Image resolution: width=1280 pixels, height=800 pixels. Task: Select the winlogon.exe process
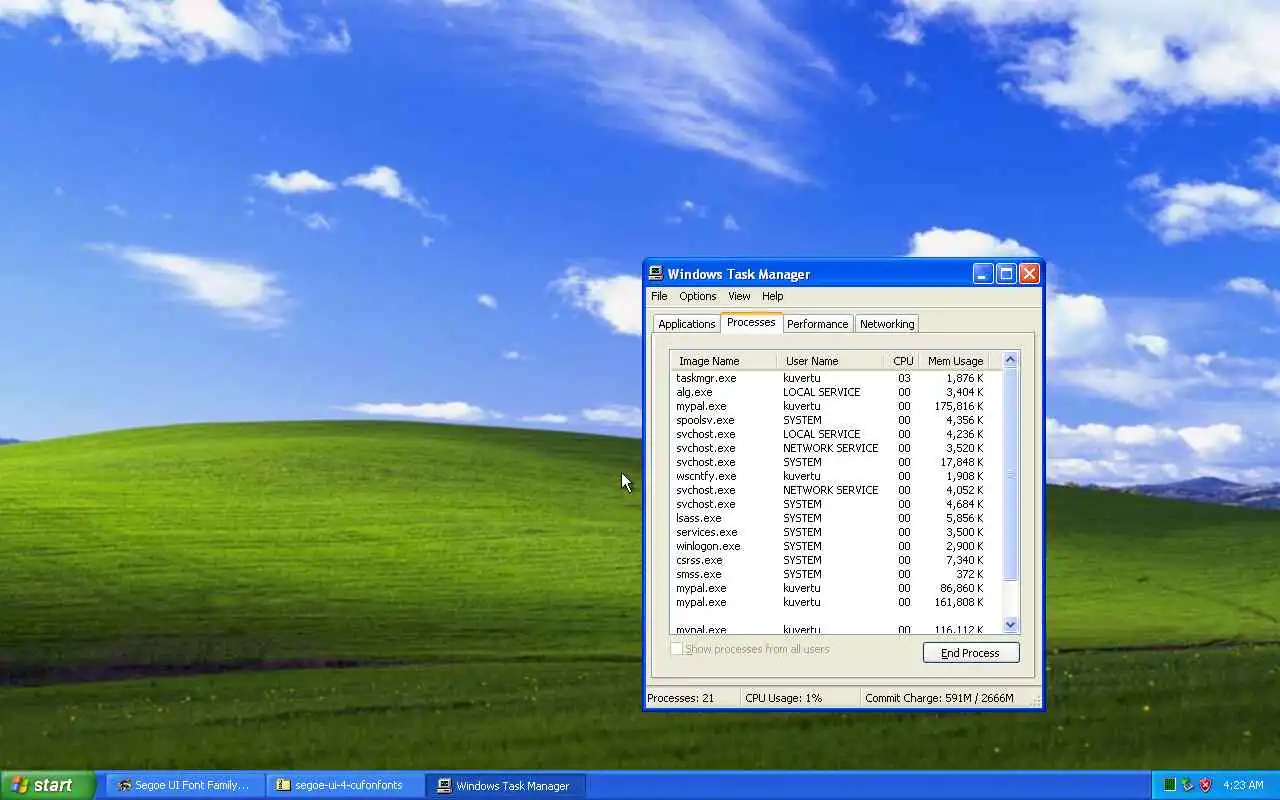point(835,546)
